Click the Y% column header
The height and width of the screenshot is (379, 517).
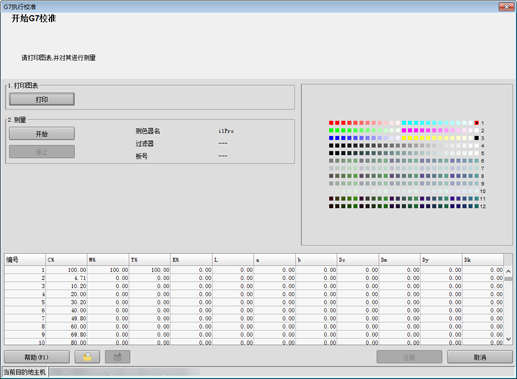pos(150,260)
